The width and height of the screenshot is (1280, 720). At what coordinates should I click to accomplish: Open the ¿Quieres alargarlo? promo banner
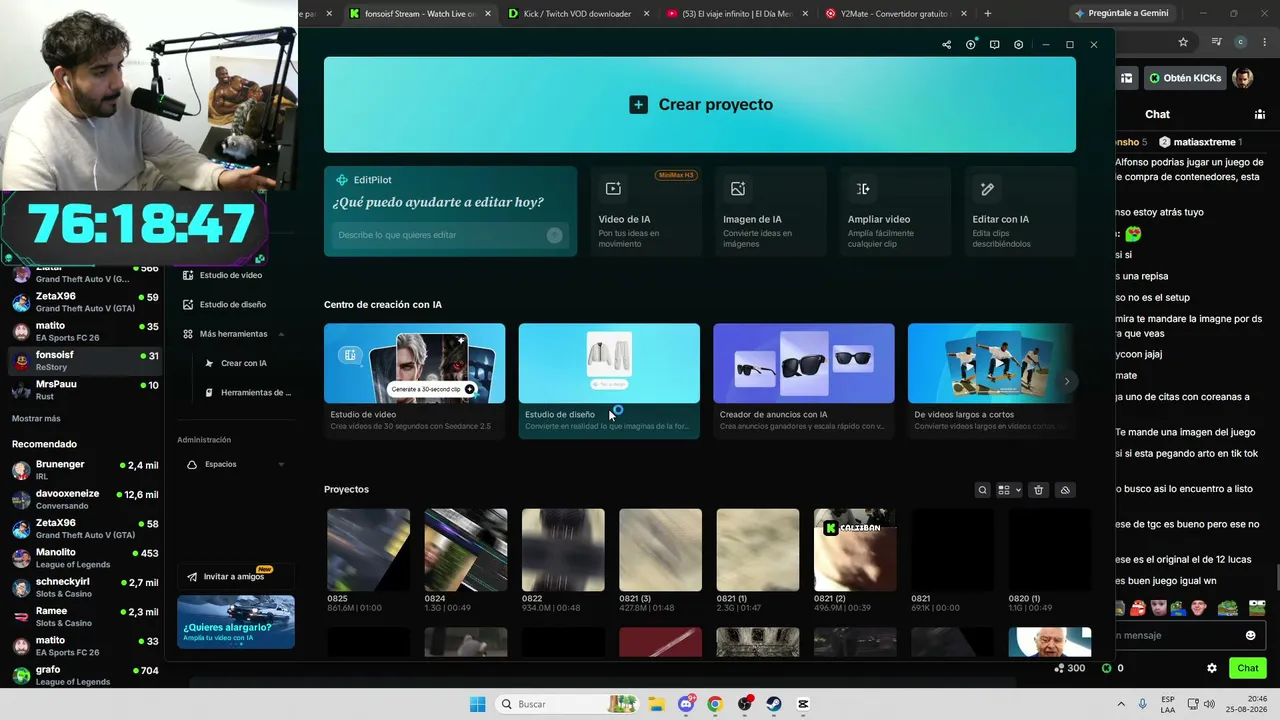pyautogui.click(x=236, y=622)
